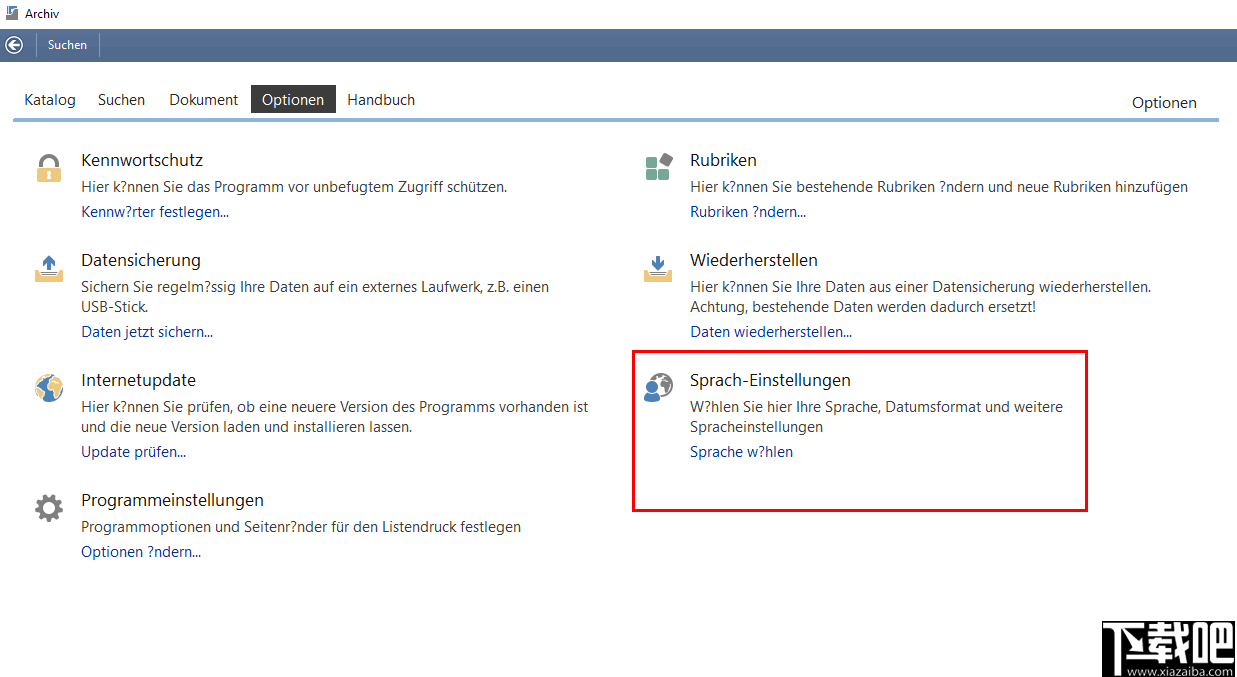Click the Sprach-Einstellungen person globe icon
This screenshot has width=1237, height=677.
tap(658, 388)
